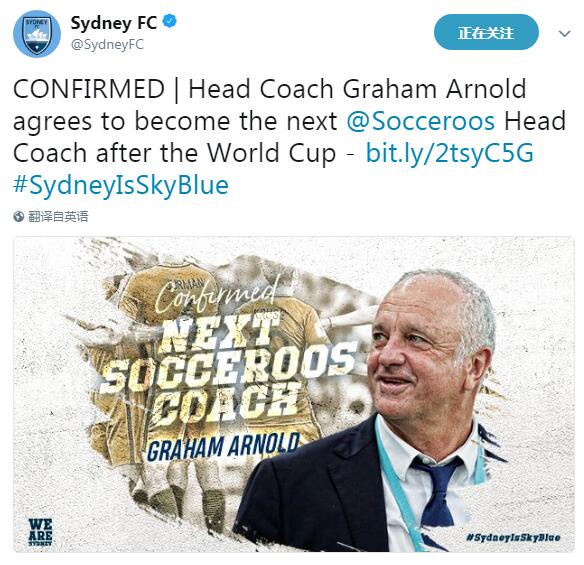Select 翻译自英语 translate text
This screenshot has height=565, width=584.
pyautogui.click(x=58, y=216)
